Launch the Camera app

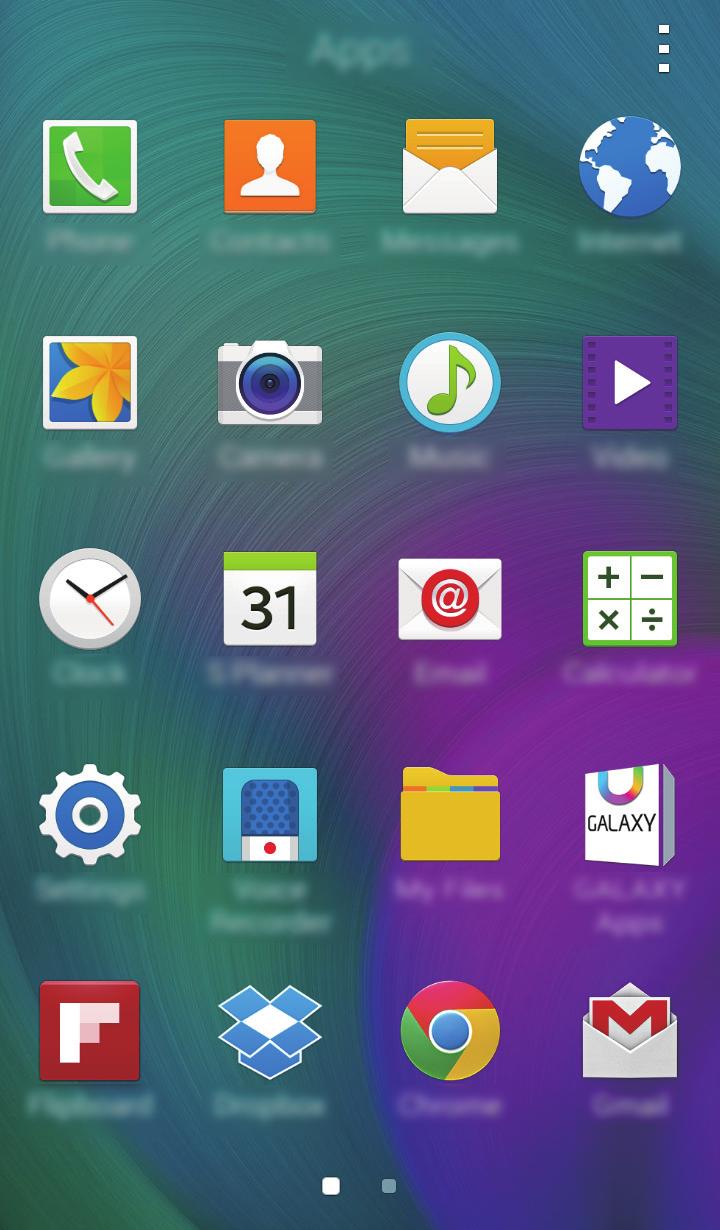tap(270, 382)
